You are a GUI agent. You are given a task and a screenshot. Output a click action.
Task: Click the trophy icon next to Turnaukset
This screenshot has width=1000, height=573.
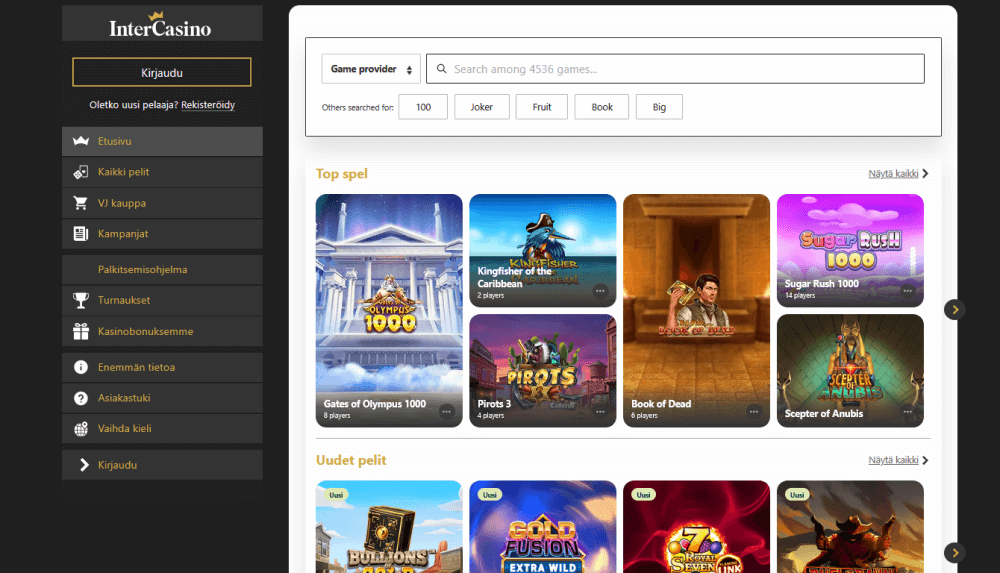coord(81,300)
